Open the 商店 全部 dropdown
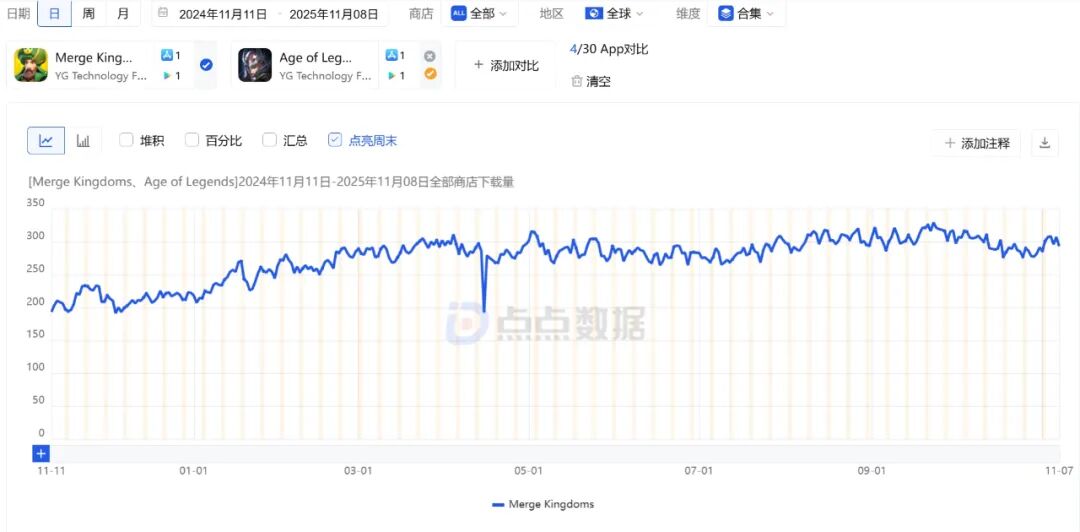This screenshot has height=532, width=1080. [x=480, y=13]
